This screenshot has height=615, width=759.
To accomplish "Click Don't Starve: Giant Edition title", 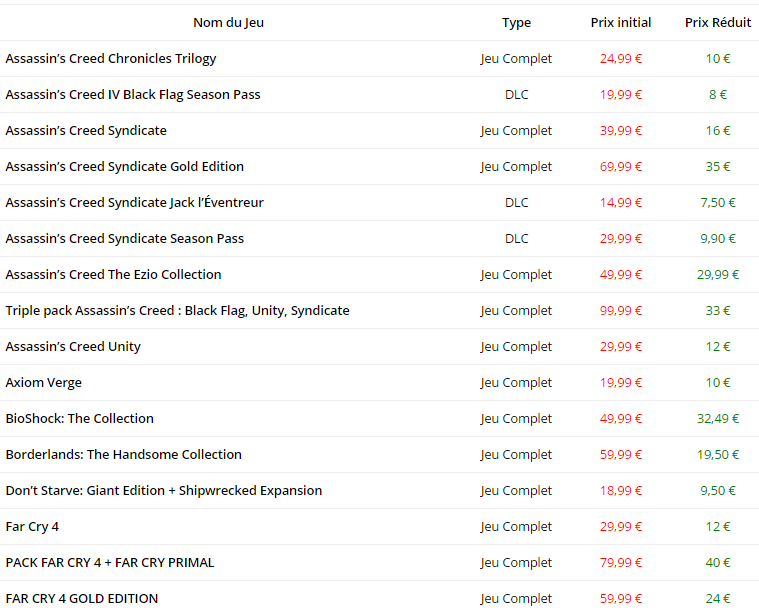I will click(164, 490).
